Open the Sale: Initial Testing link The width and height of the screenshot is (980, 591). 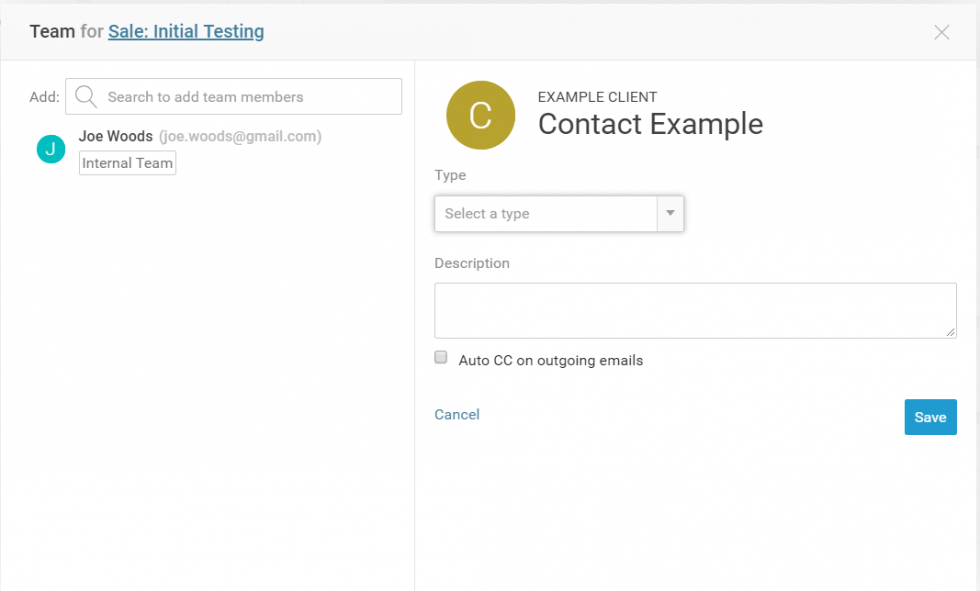[x=186, y=31]
